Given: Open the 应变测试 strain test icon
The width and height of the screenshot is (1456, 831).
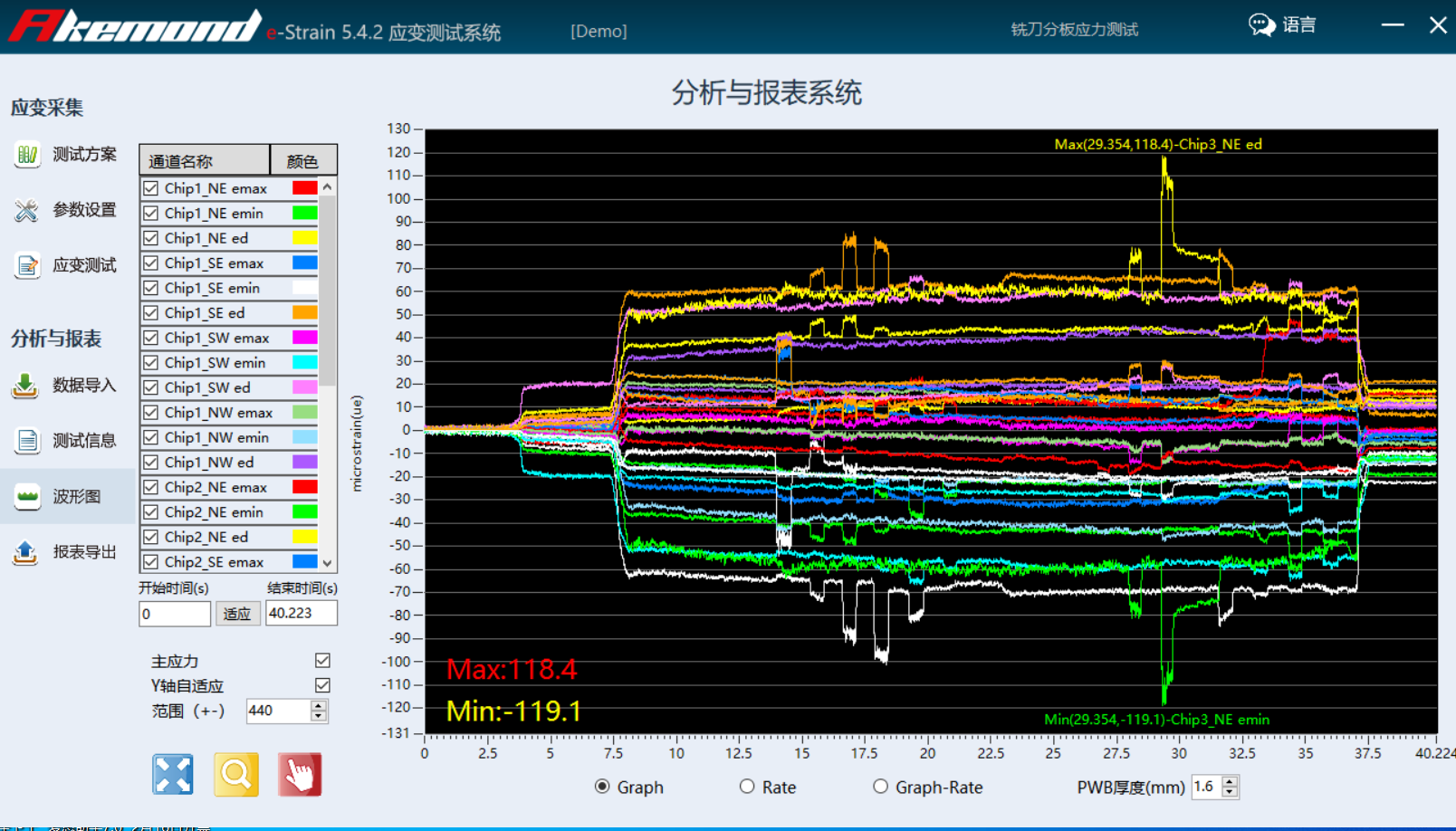Looking at the screenshot, I should pyautogui.click(x=27, y=265).
